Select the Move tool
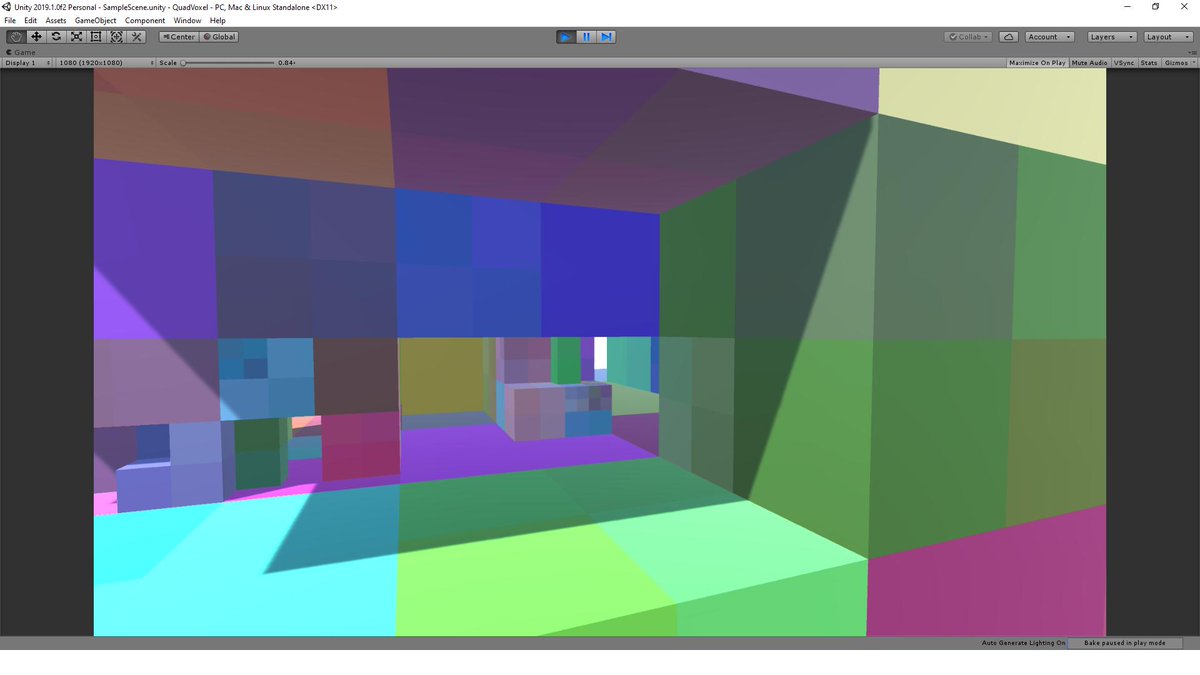1200x675 pixels. coord(37,37)
